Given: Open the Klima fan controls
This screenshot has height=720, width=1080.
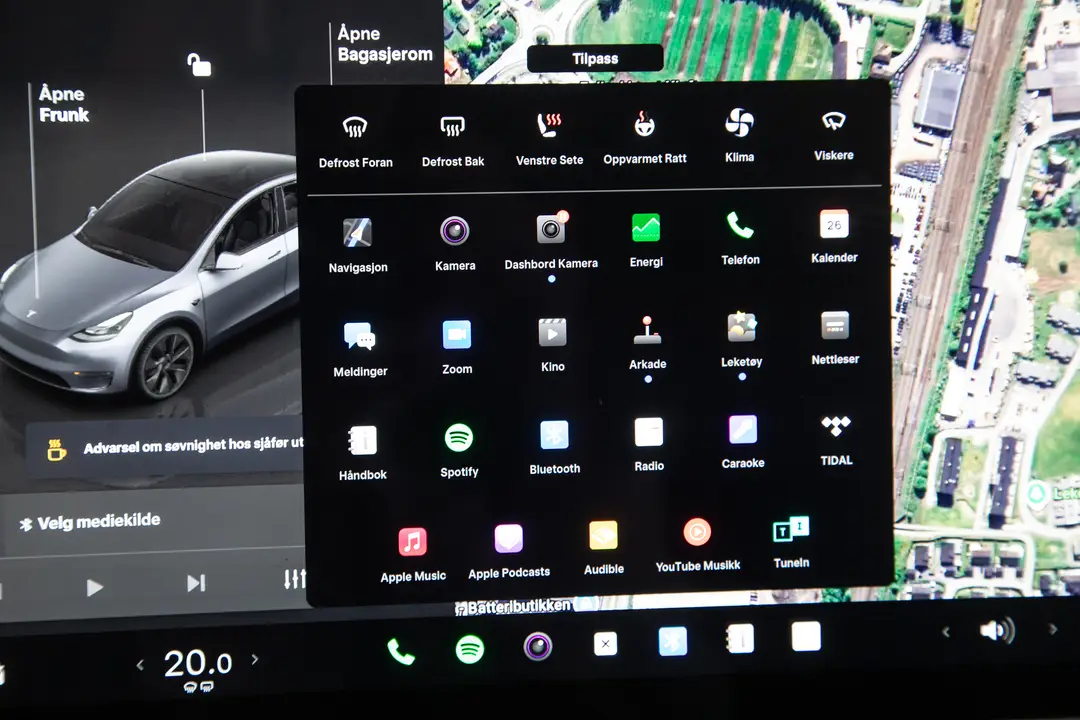Looking at the screenshot, I should (x=739, y=122).
